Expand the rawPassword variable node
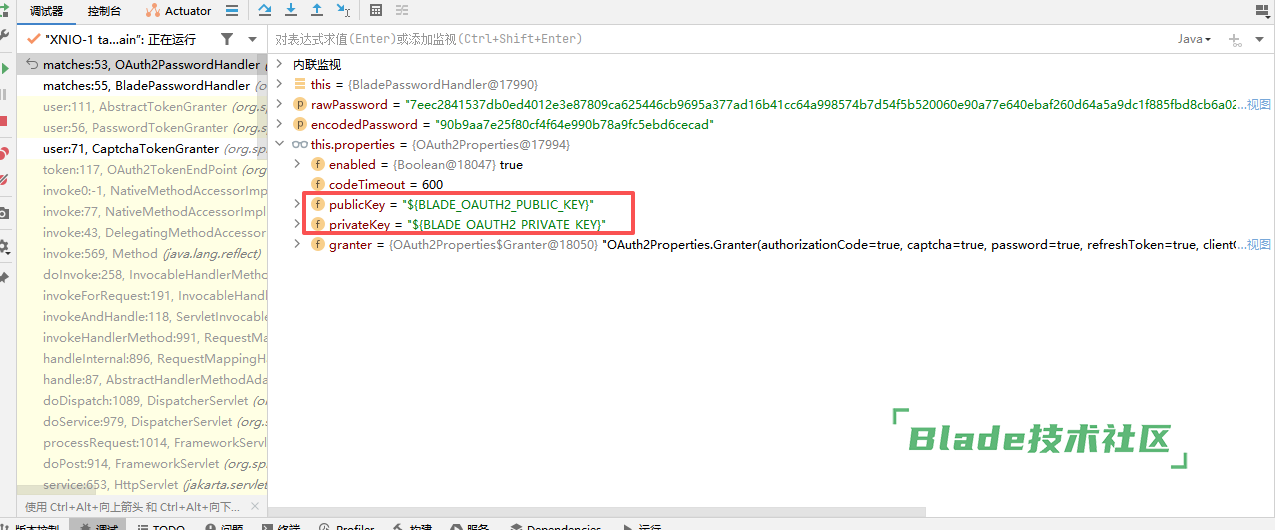 point(279,105)
